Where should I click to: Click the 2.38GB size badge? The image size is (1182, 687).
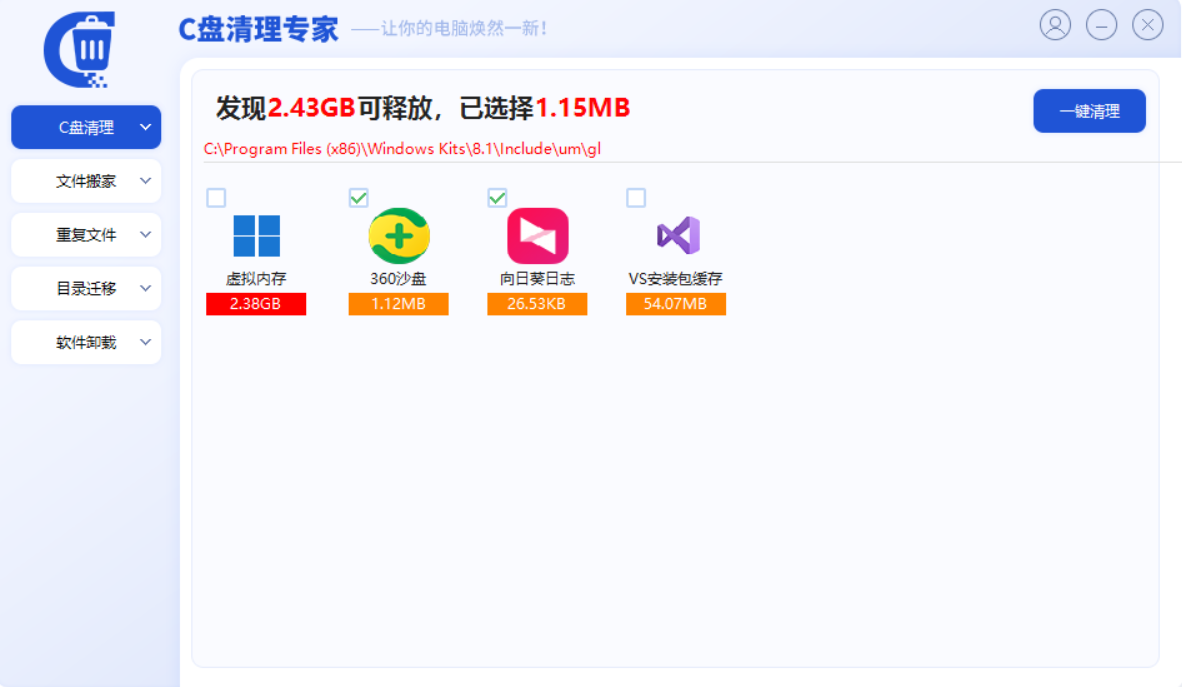tap(256, 304)
